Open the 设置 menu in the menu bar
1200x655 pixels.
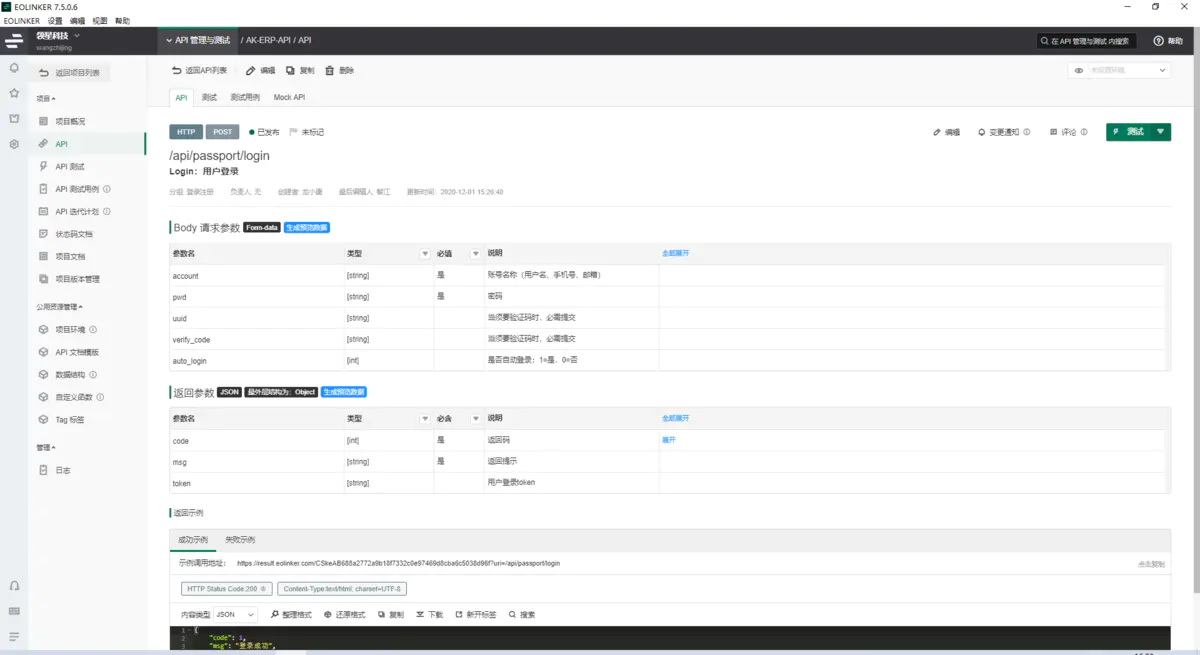coord(55,21)
